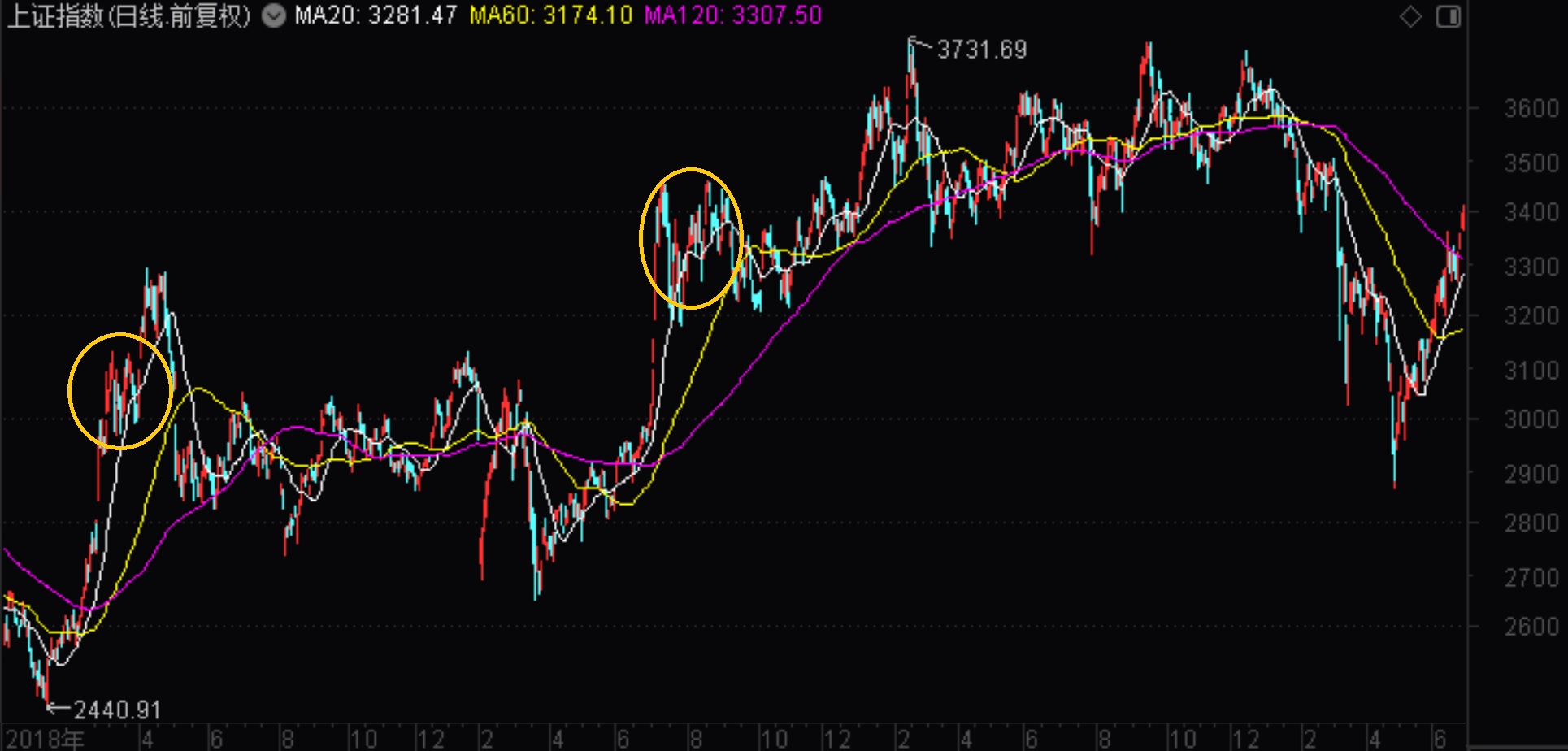
Task: Open the dropdown arrow beside the chart title
Action: [x=274, y=16]
